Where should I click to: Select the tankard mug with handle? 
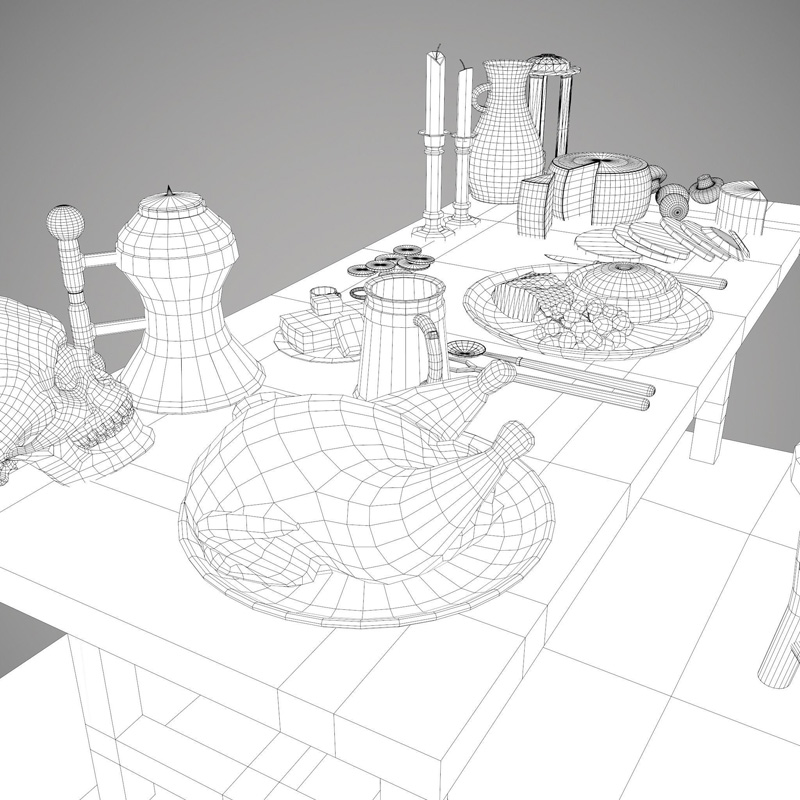point(395,335)
